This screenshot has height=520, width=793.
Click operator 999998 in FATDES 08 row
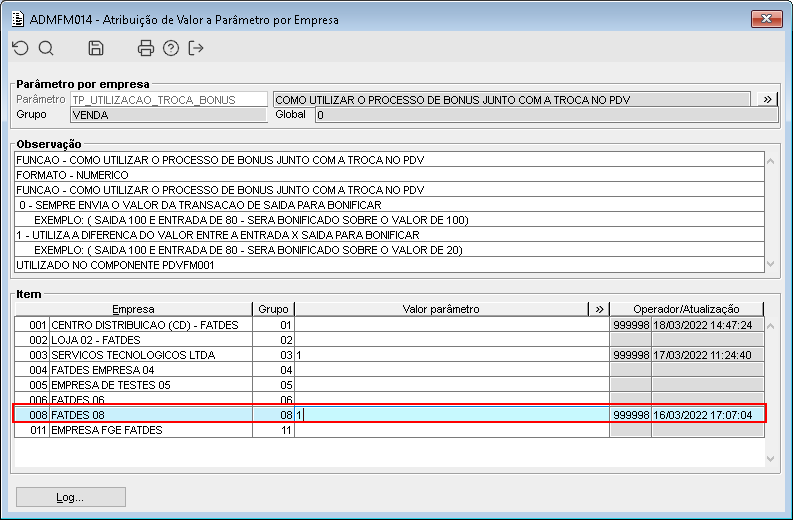point(631,415)
